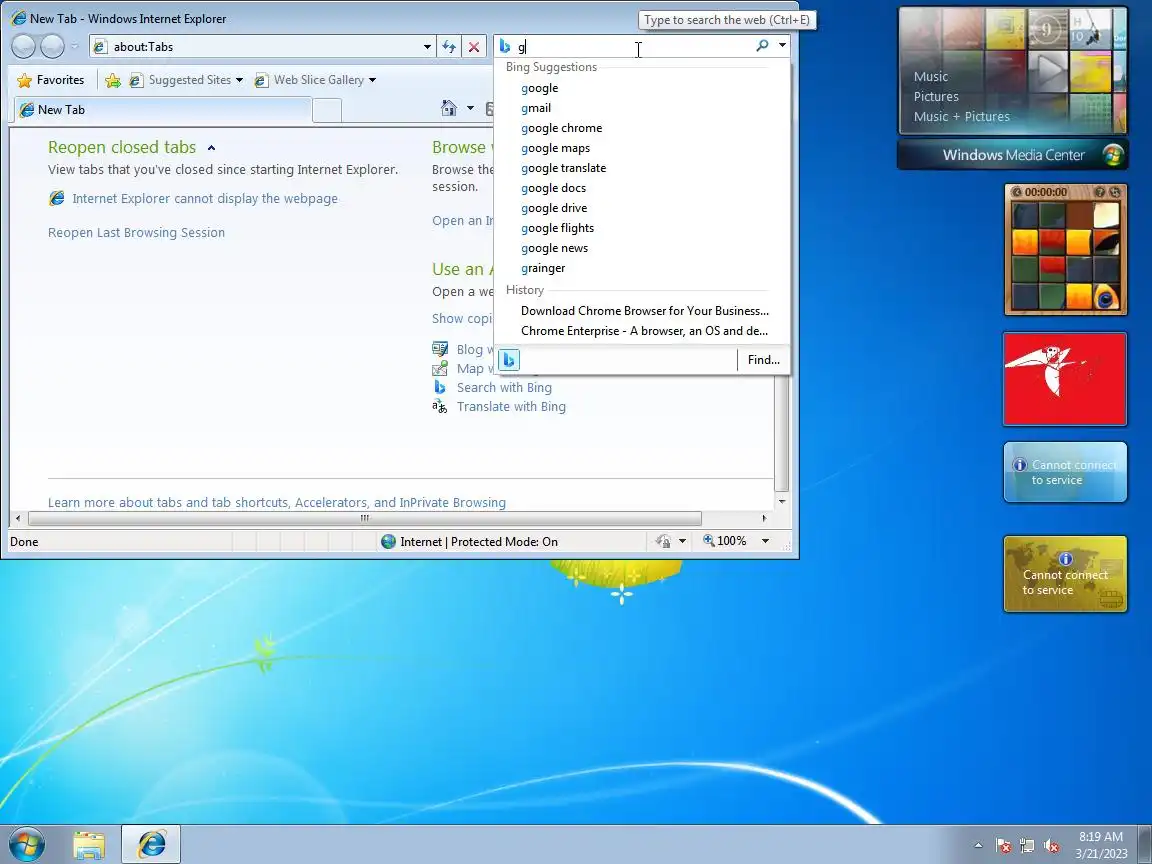Open the zoom level dropdown arrow
1152x864 pixels.
click(766, 541)
